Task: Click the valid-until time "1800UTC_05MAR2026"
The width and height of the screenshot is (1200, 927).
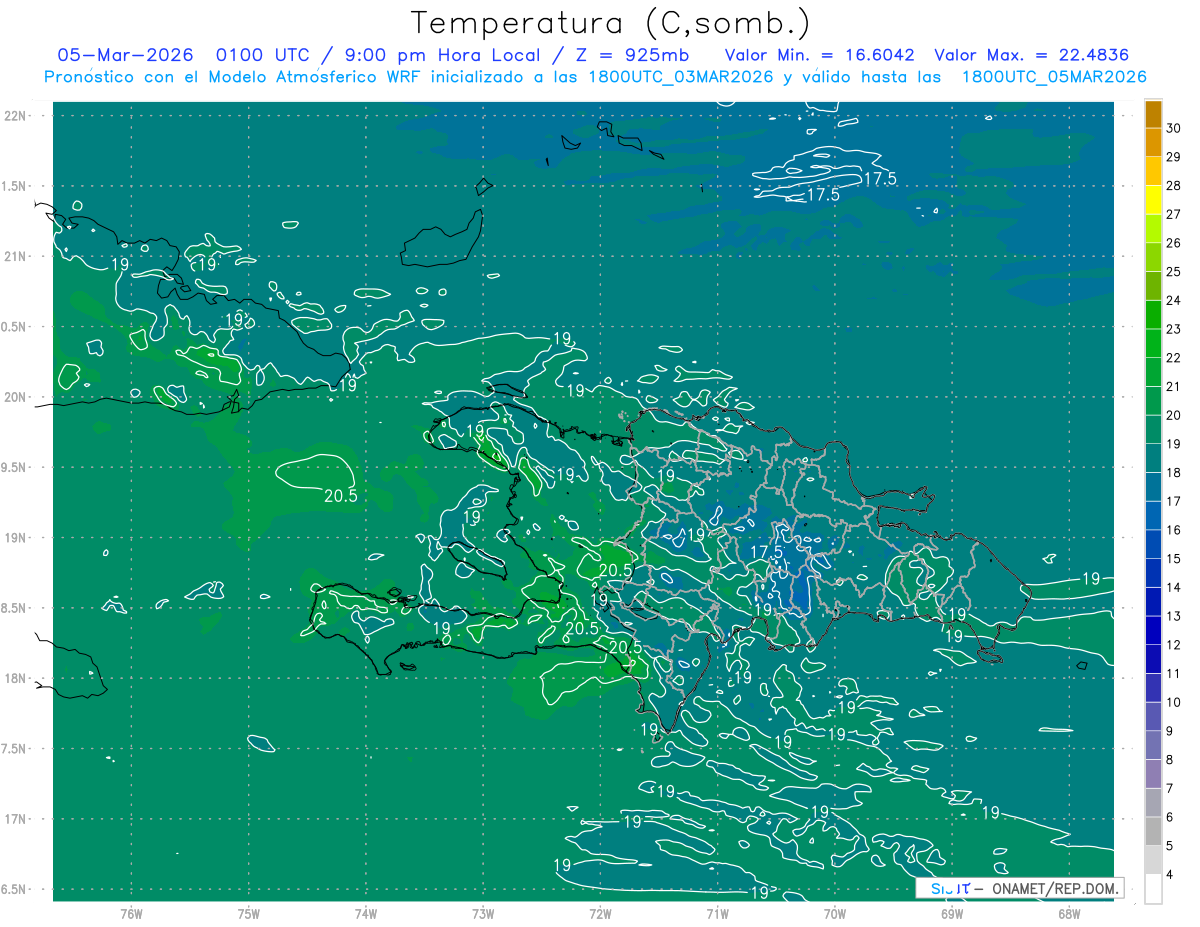Action: (1054, 77)
